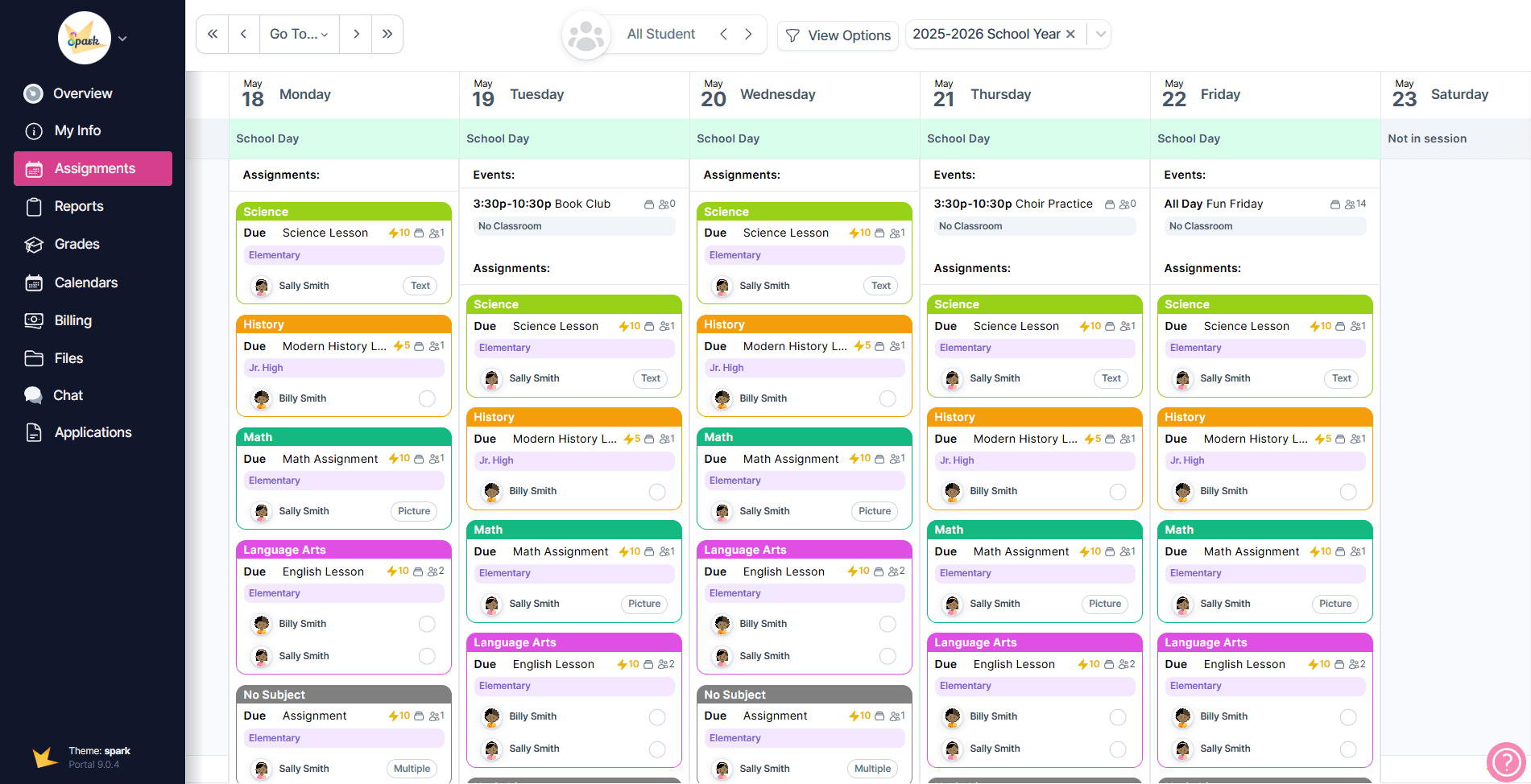Open View Options filter
The image size is (1531, 784).
point(838,35)
